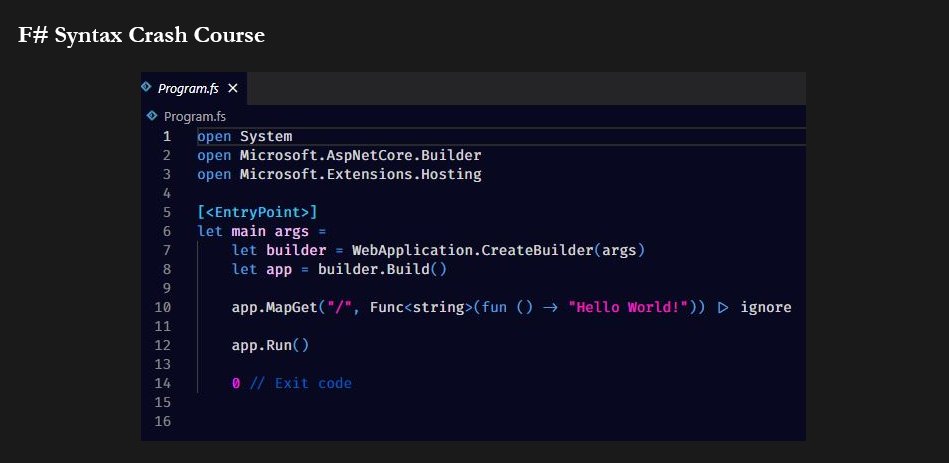The width and height of the screenshot is (949, 463).
Task: Click the F# file icon in the tab
Action: click(146, 87)
